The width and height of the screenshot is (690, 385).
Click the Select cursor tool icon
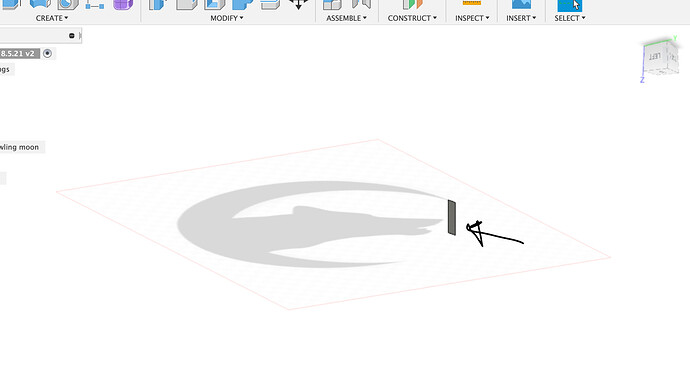point(570,5)
